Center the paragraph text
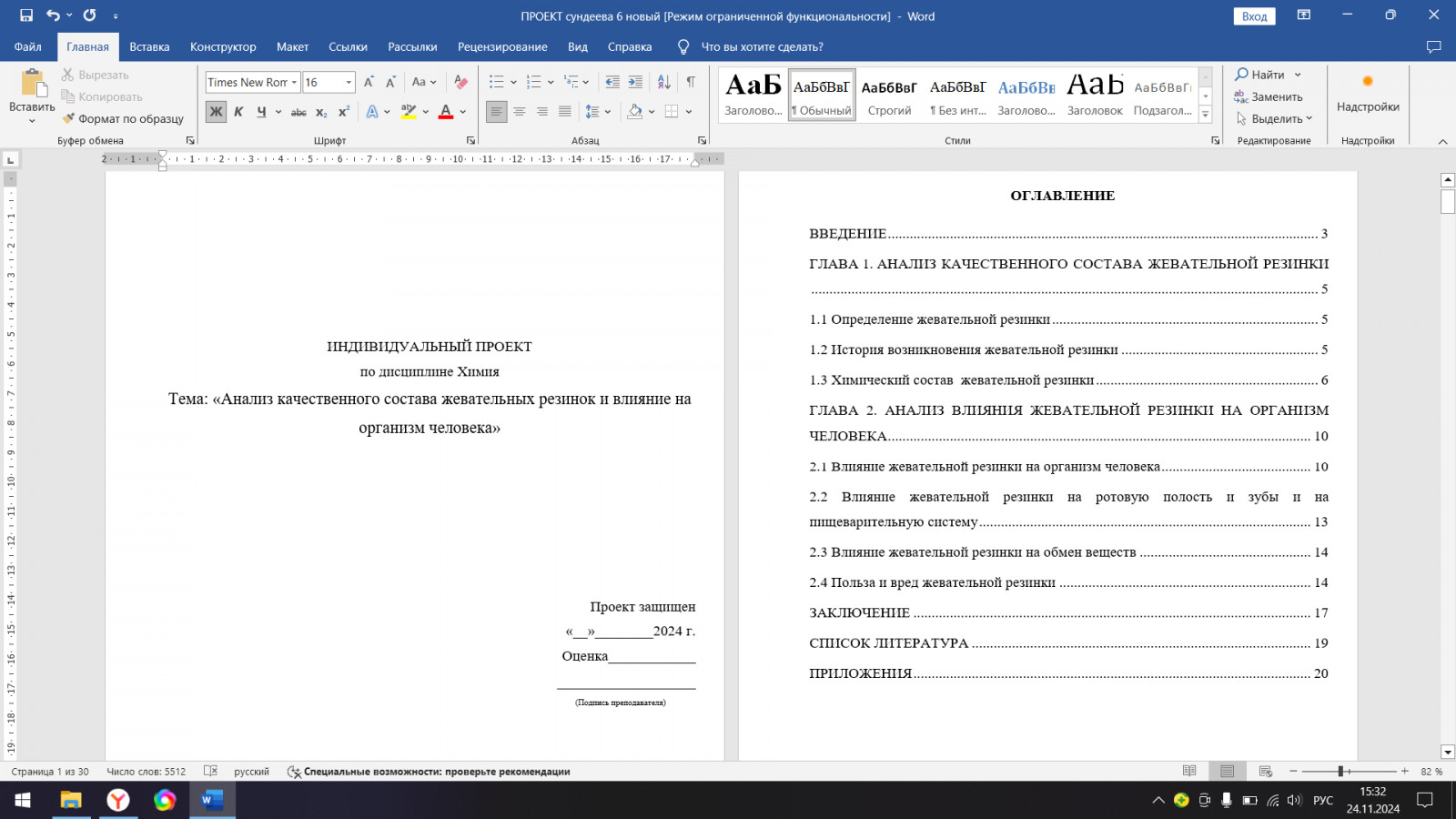Image resolution: width=1456 pixels, height=819 pixels. [520, 112]
